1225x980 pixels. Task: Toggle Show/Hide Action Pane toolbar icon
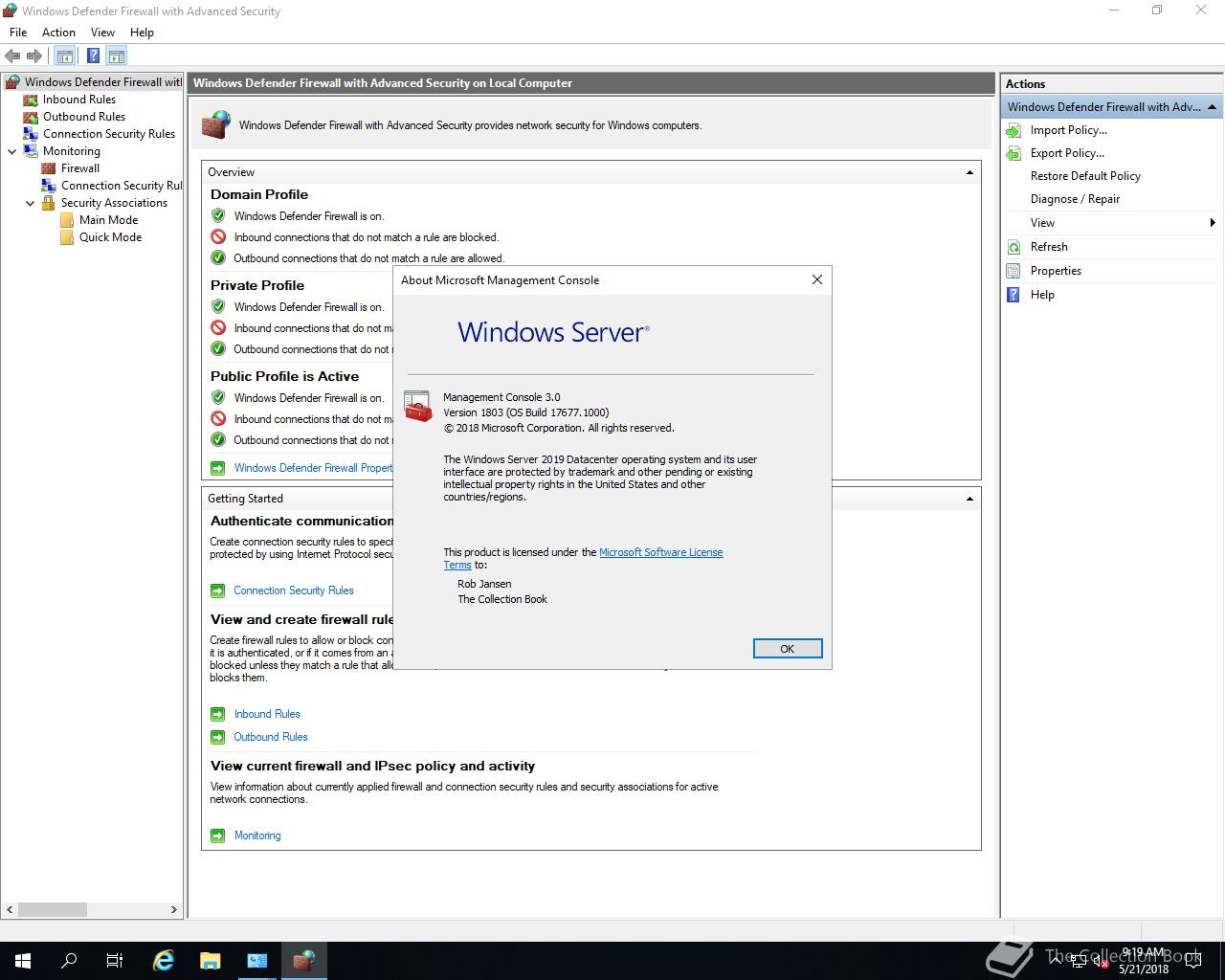(117, 56)
